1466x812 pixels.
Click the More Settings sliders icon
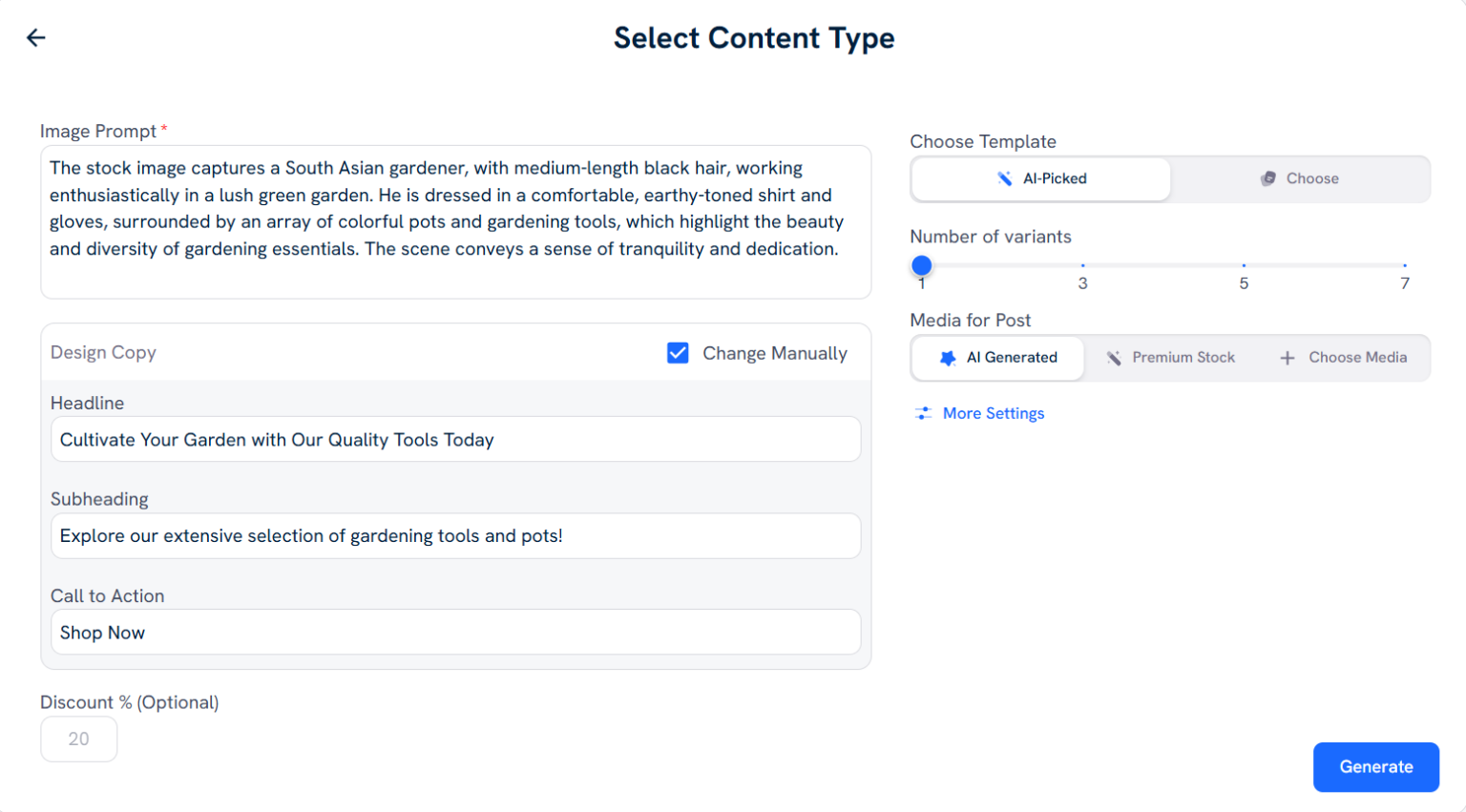point(923,413)
